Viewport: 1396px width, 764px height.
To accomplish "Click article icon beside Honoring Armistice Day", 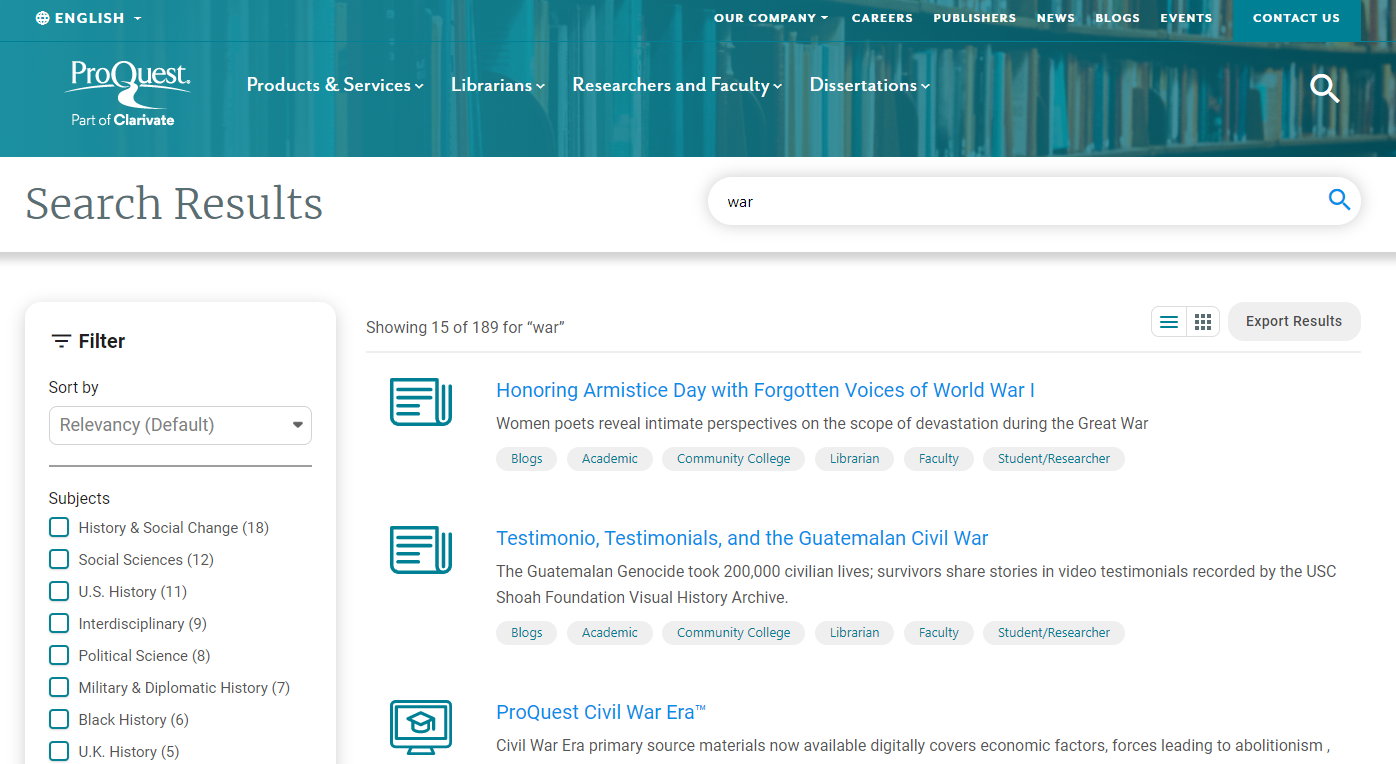I will pyautogui.click(x=421, y=401).
